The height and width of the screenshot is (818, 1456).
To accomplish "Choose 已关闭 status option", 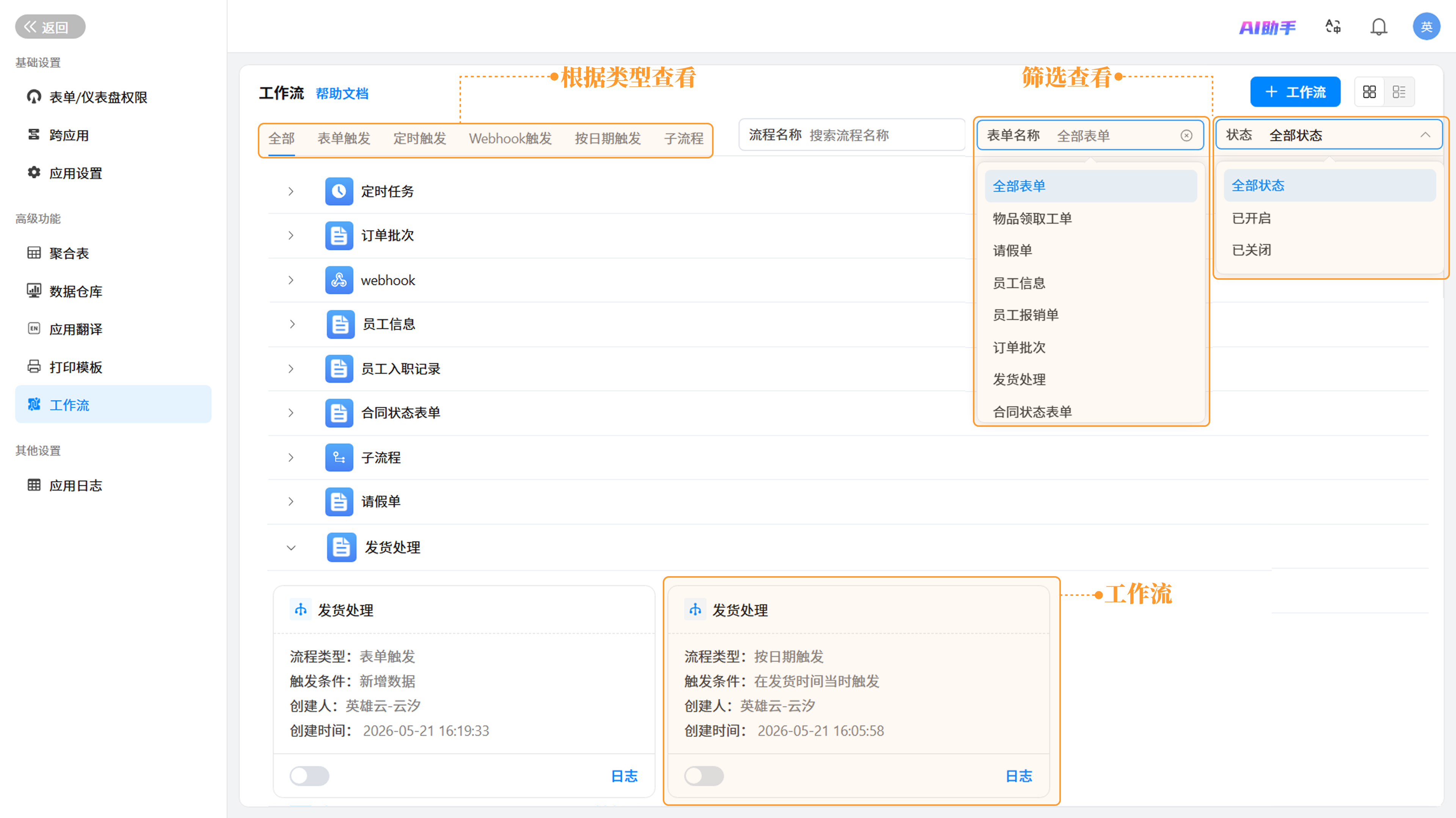I will click(1329, 250).
